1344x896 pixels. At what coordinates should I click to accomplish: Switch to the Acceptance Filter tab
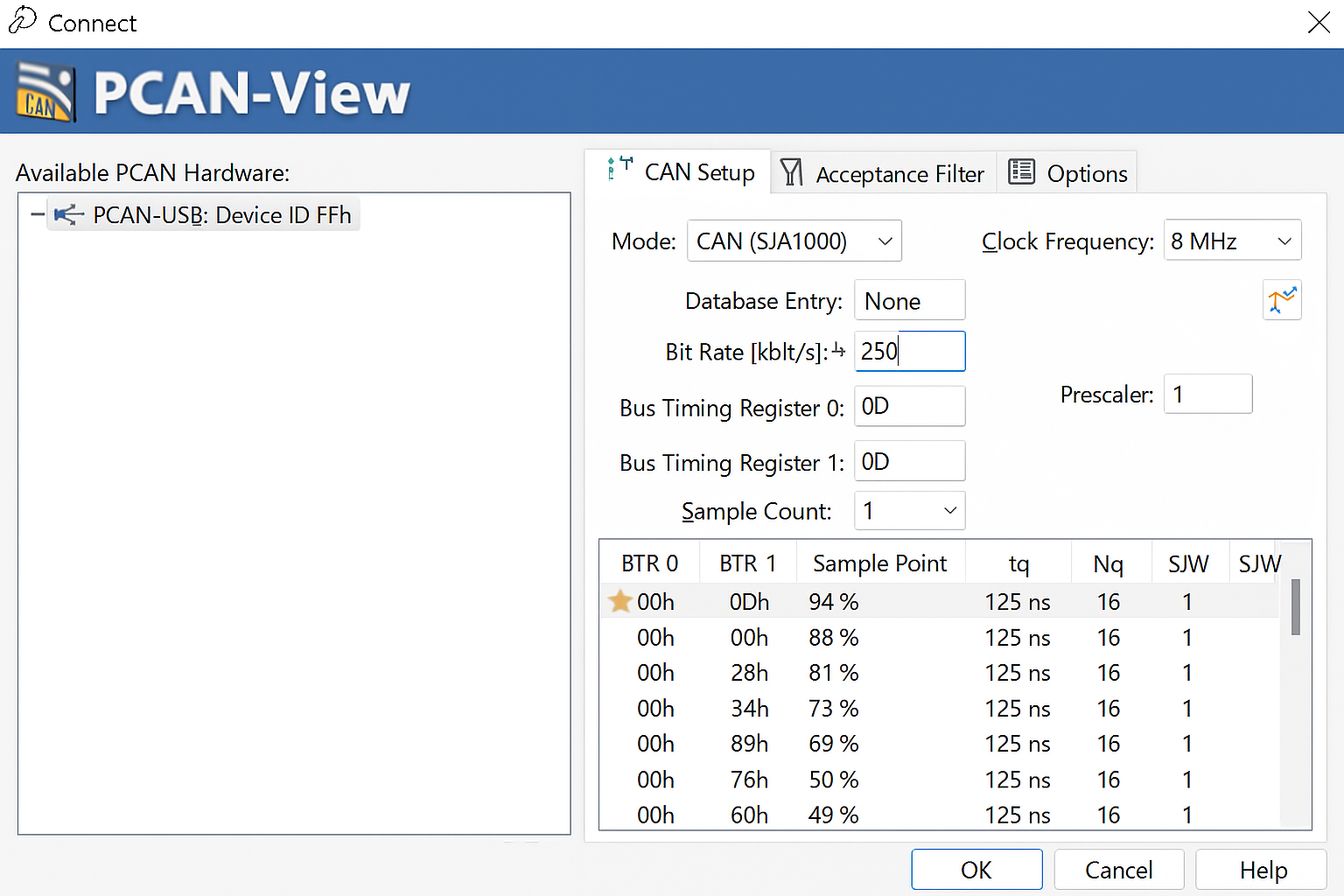[884, 173]
